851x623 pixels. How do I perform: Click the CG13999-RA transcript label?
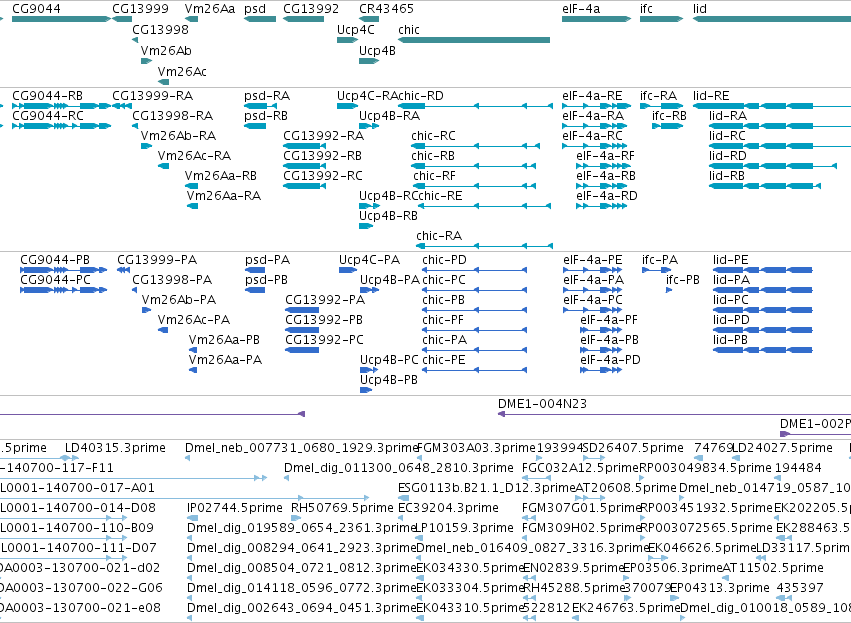[153, 96]
